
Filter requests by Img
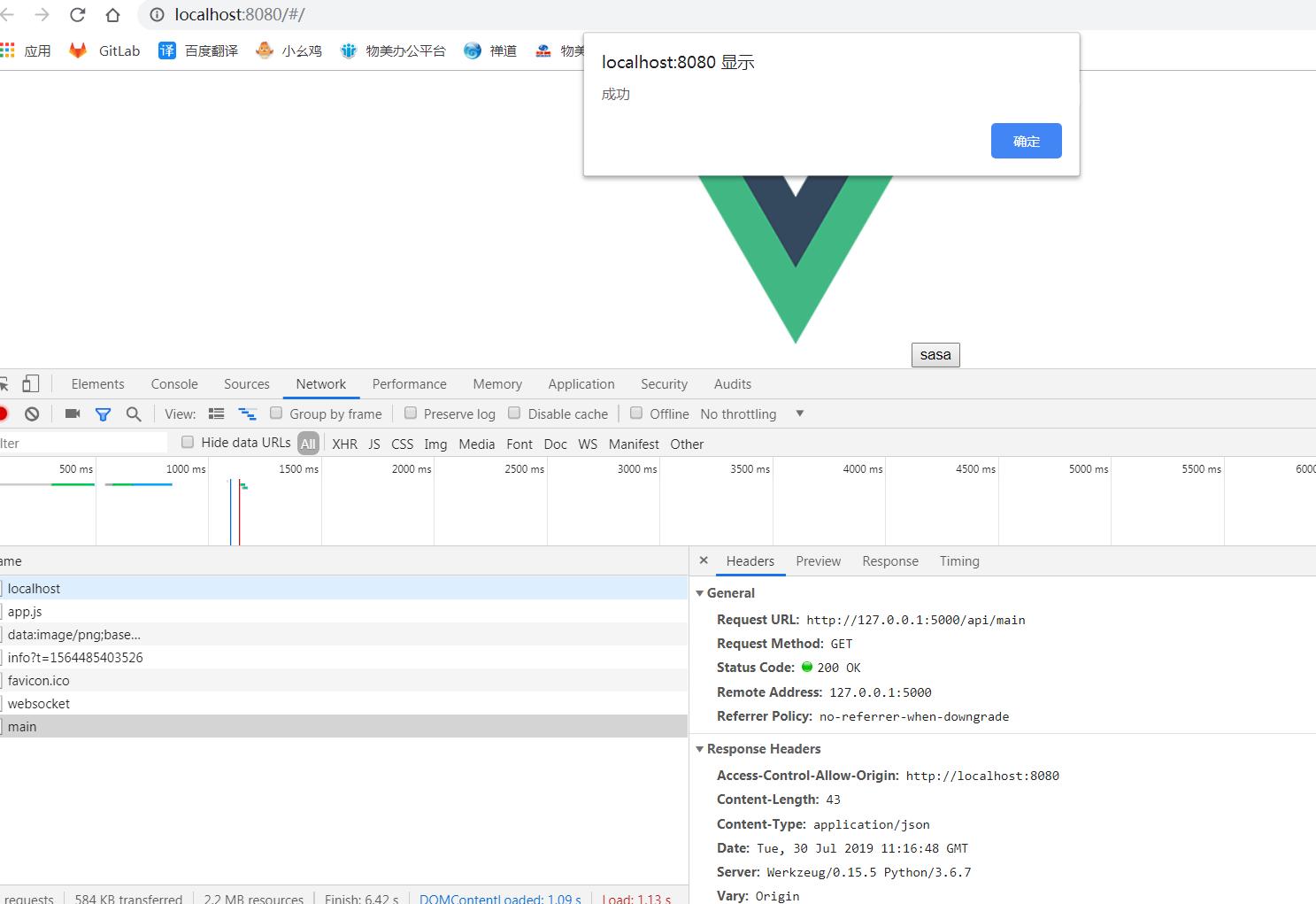click(435, 444)
